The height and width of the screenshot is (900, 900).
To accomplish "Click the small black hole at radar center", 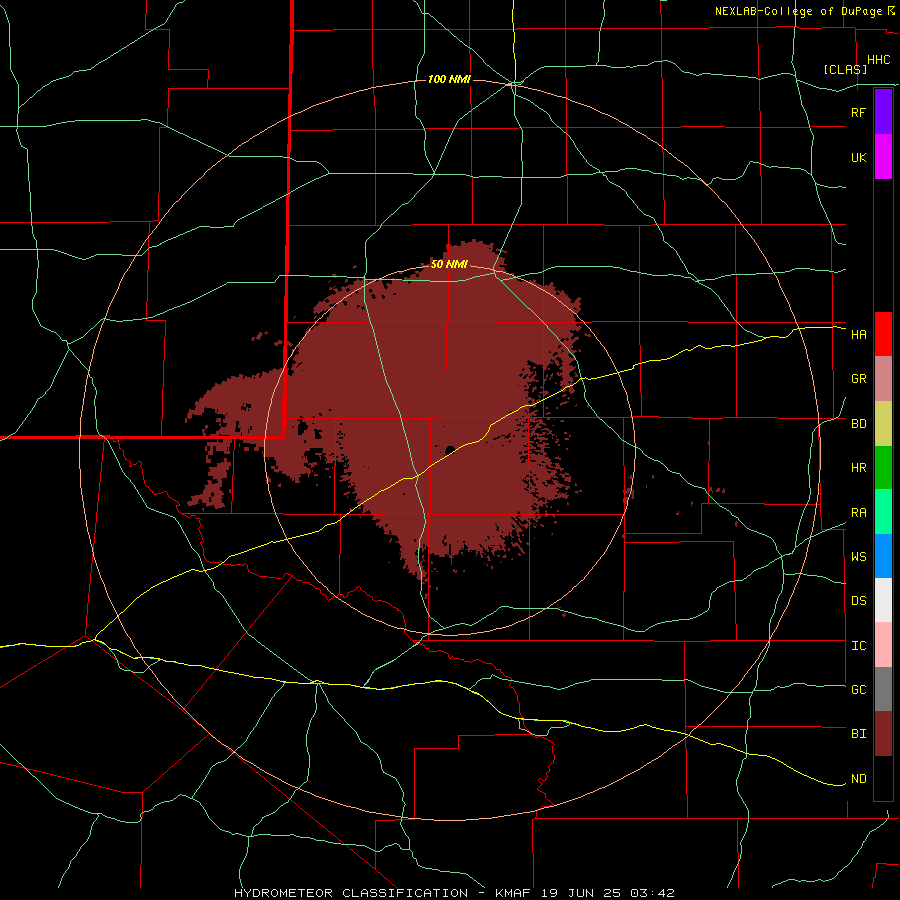I will [450, 449].
